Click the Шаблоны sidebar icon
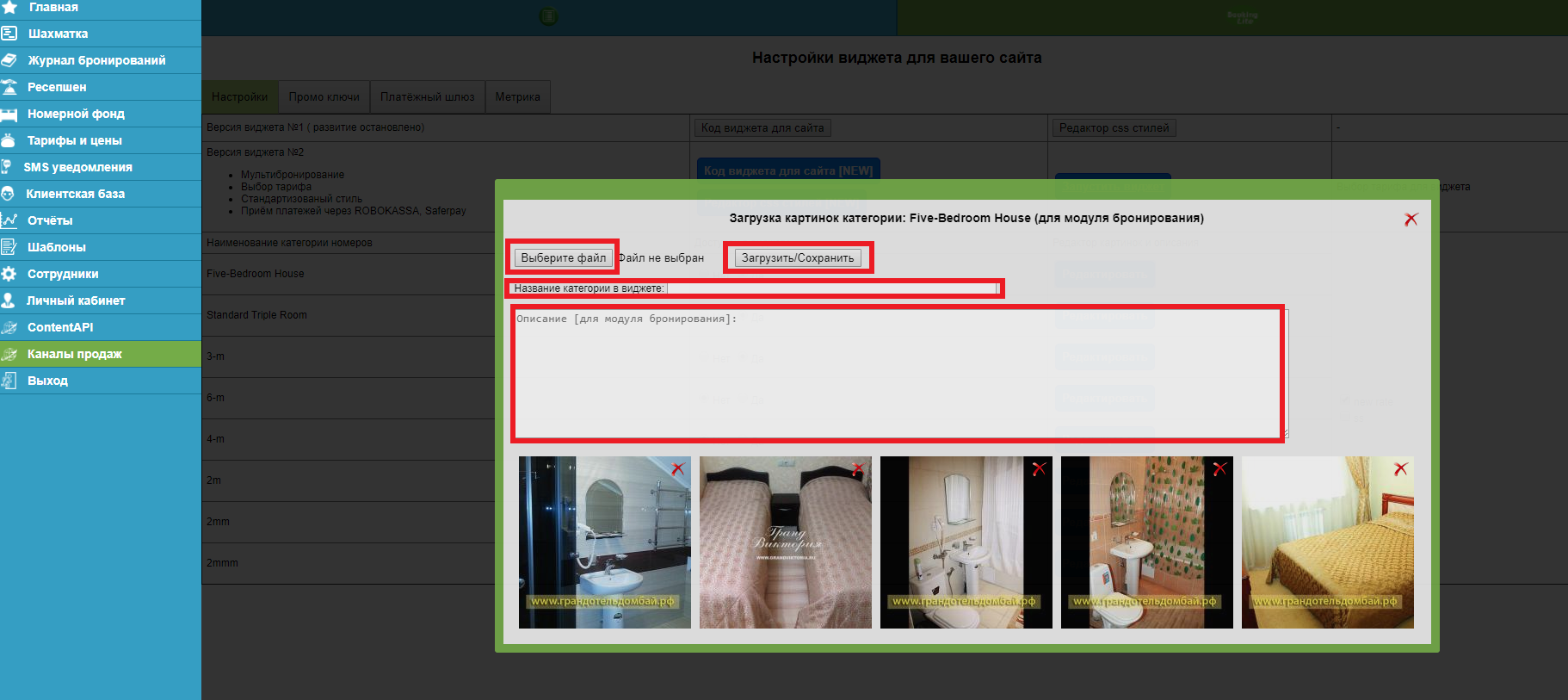 9,247
